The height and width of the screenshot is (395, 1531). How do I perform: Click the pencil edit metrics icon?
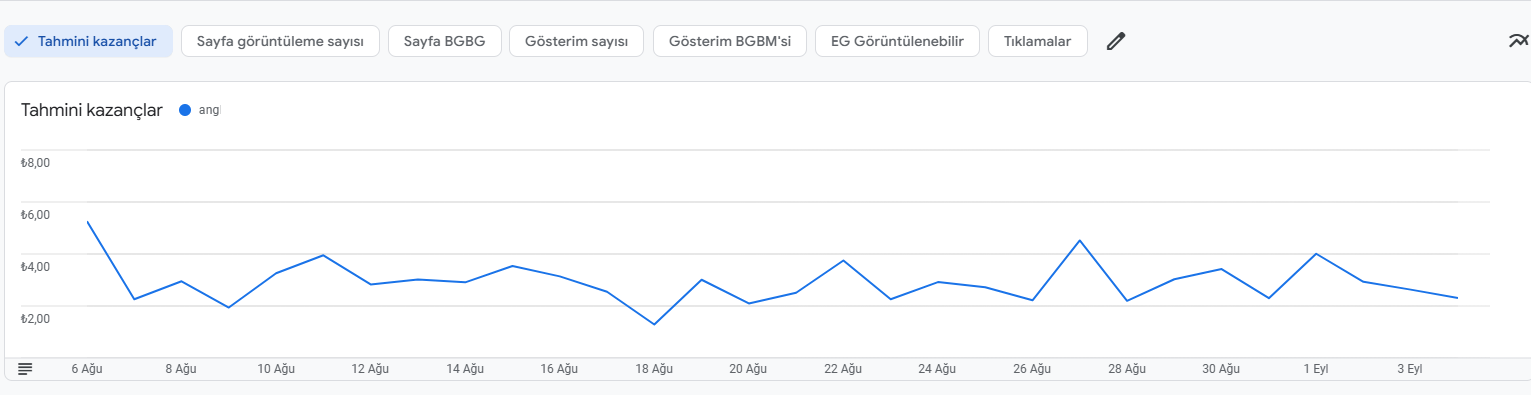click(x=1116, y=41)
